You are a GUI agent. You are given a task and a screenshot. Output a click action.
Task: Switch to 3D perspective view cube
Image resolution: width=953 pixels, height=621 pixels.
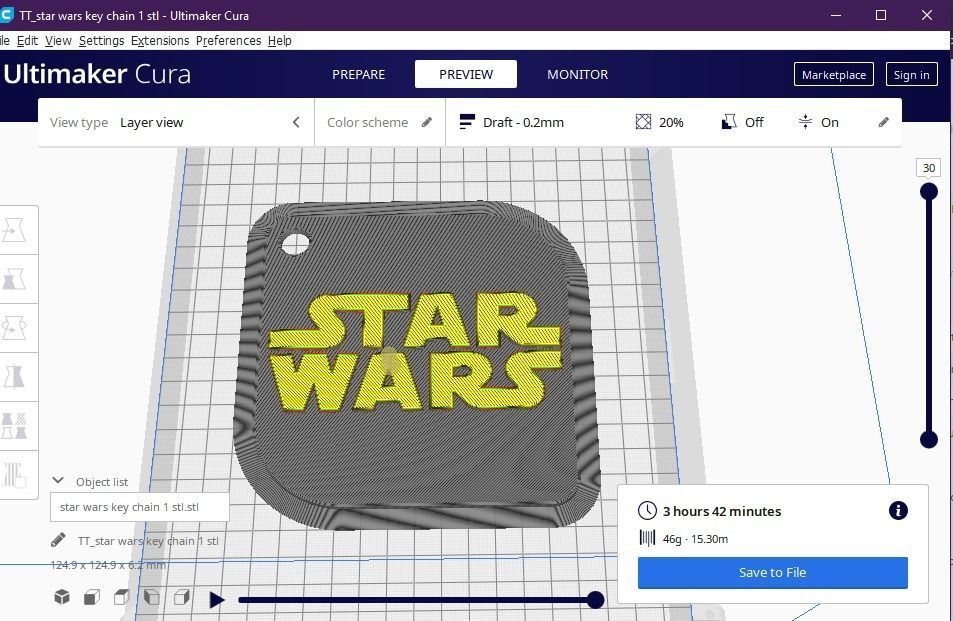[62, 597]
